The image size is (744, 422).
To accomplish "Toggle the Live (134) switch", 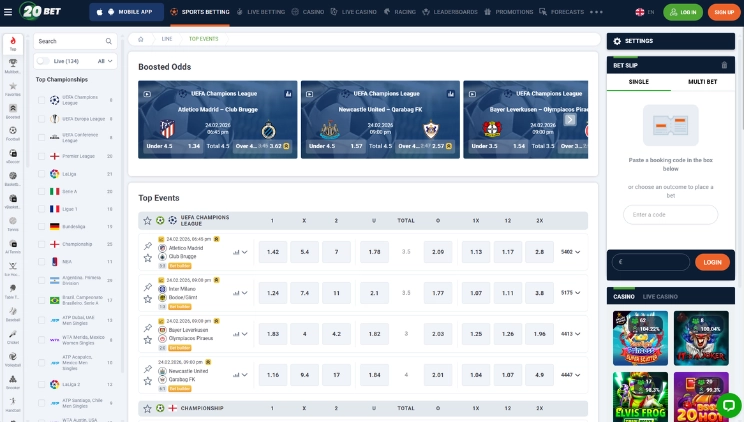I will [43, 61].
